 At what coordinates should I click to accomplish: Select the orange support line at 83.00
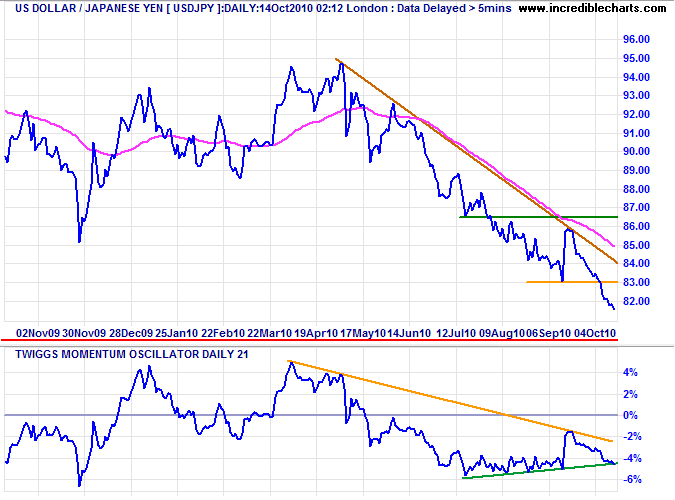tap(572, 282)
